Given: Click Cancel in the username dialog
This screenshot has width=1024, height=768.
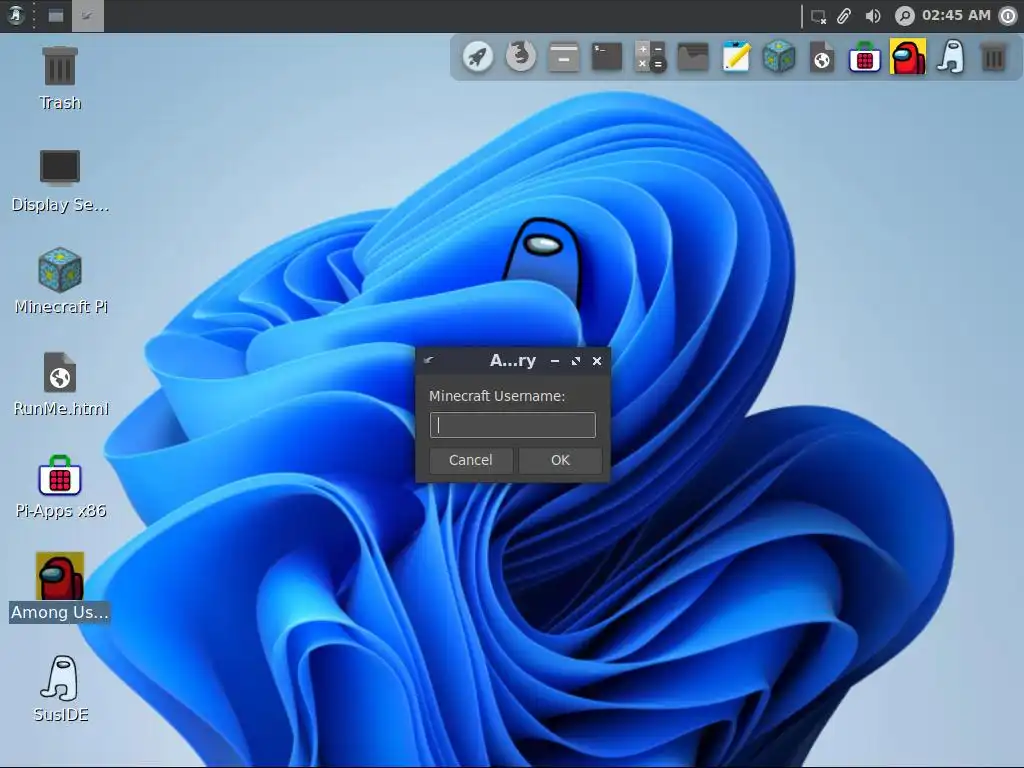Looking at the screenshot, I should pos(470,460).
